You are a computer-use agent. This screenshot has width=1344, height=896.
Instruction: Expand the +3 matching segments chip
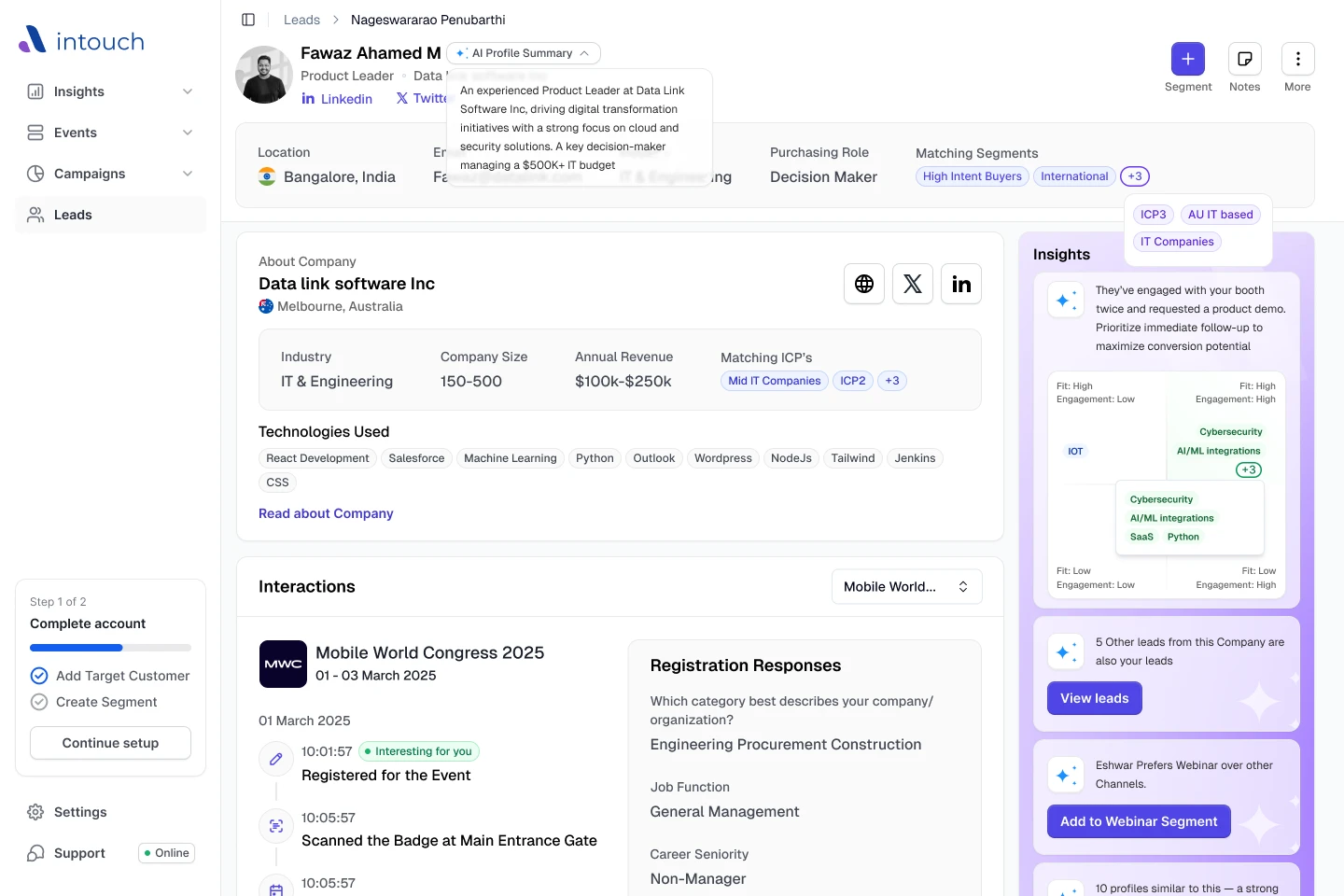[x=1135, y=176]
